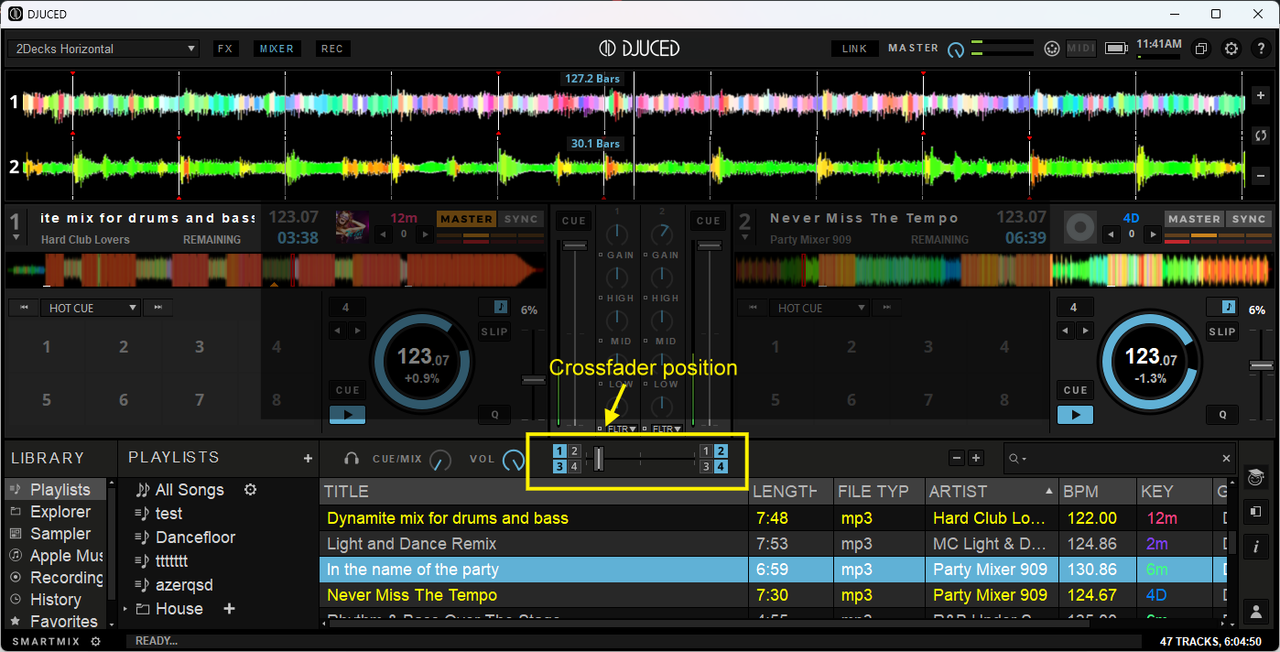Open channel 1 FLTR effect dropdown
The height and width of the screenshot is (652, 1280).
click(621, 429)
